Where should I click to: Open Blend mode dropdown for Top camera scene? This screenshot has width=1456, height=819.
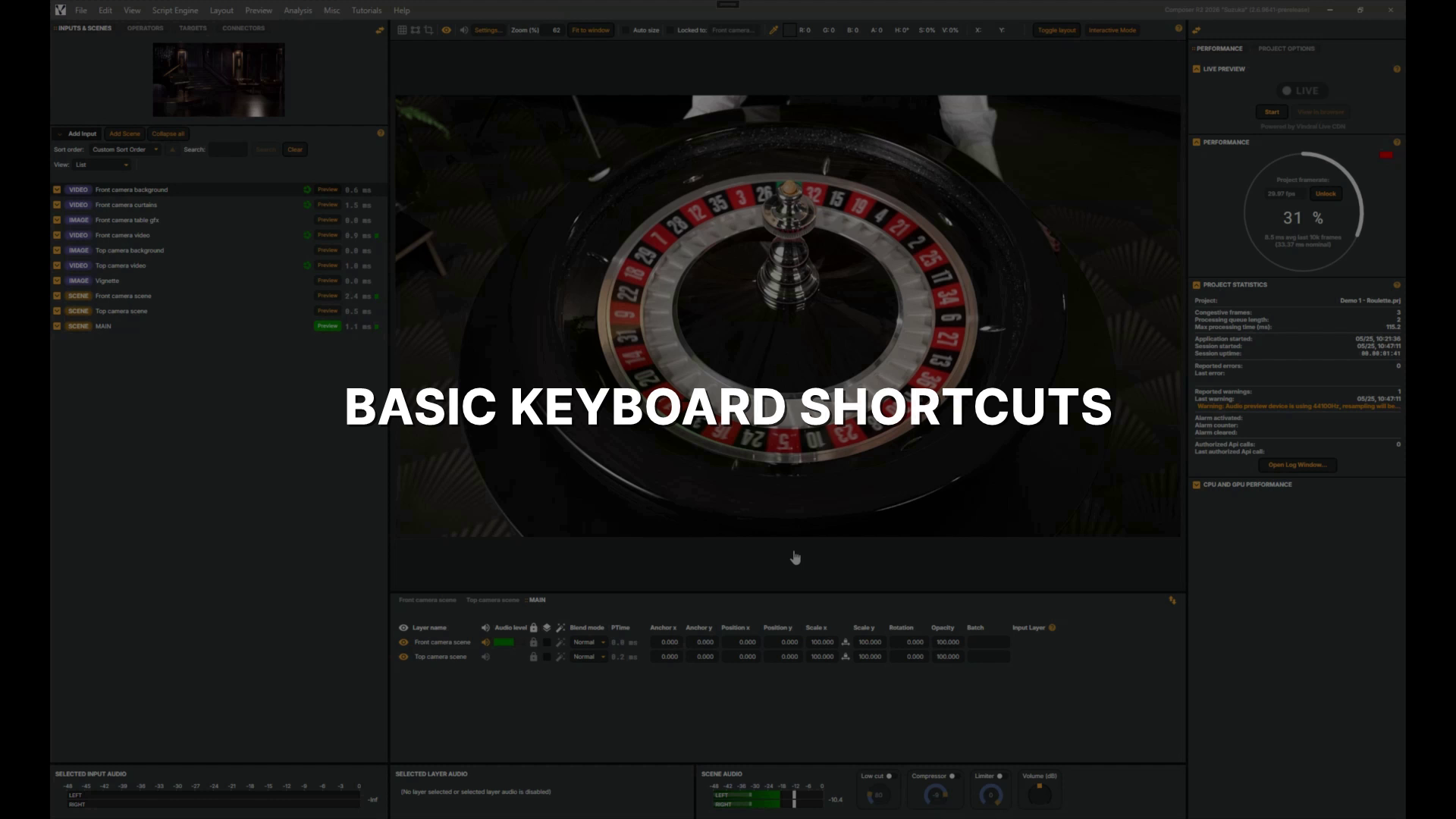[589, 657]
